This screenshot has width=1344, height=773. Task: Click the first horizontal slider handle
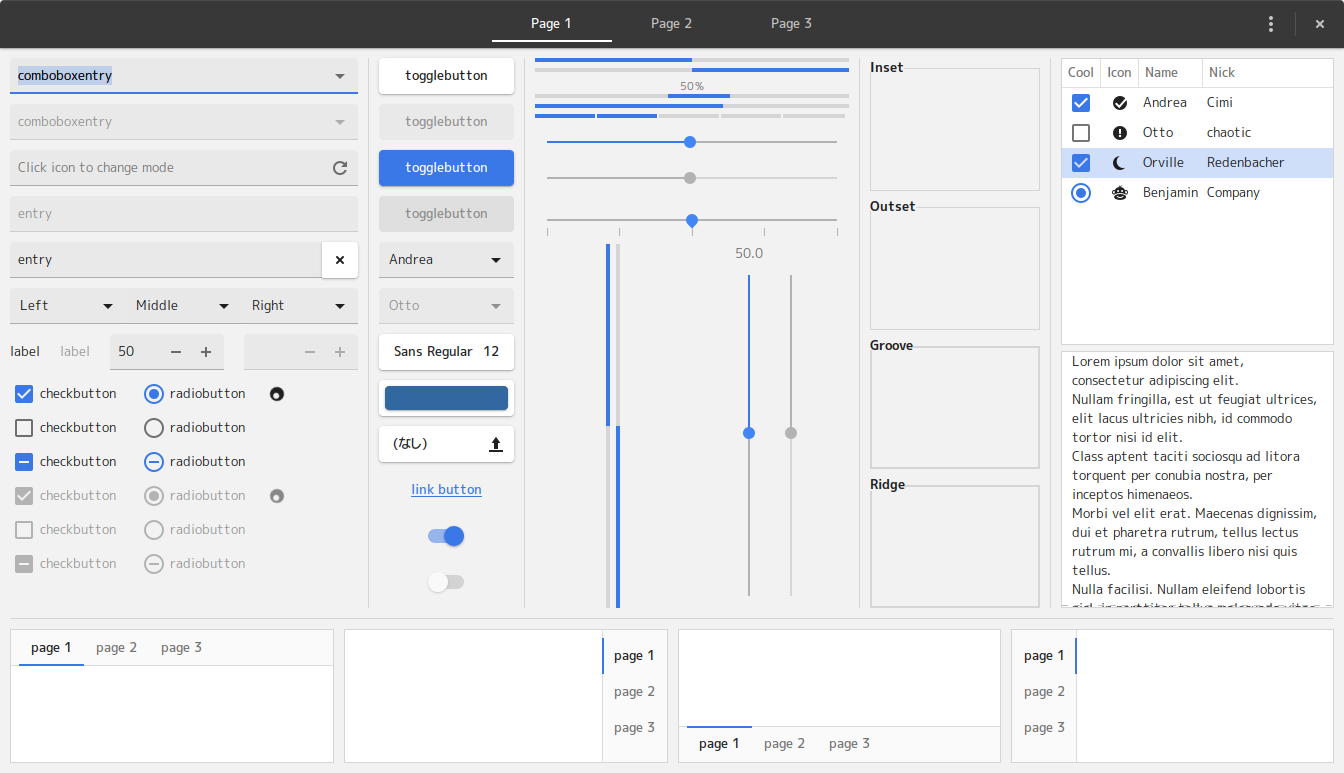(690, 142)
